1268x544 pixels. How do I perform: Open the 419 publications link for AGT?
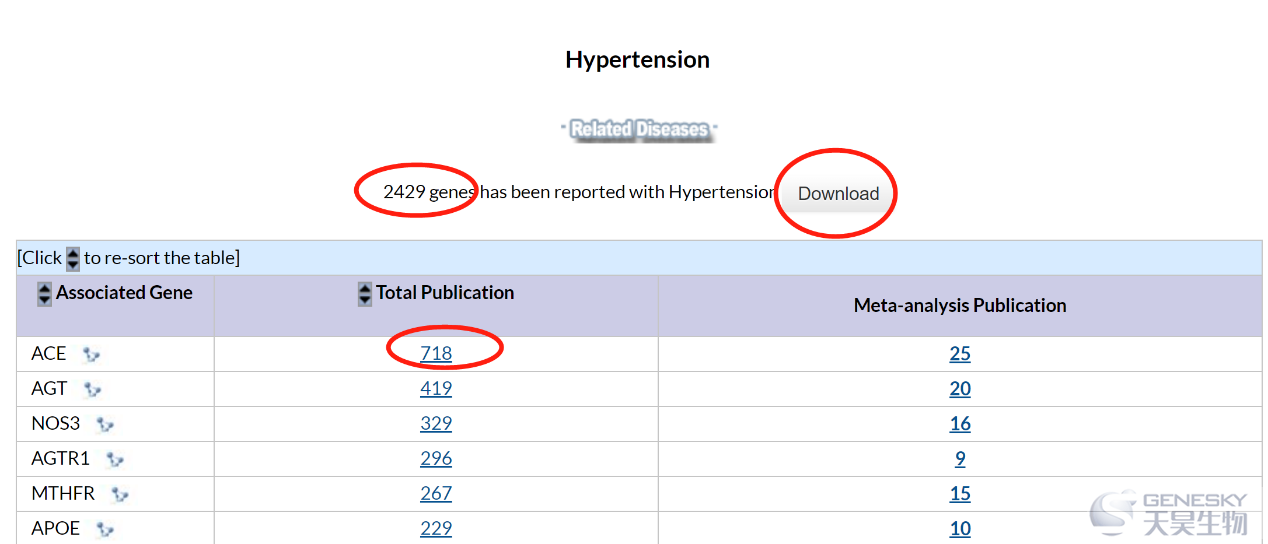[436, 388]
